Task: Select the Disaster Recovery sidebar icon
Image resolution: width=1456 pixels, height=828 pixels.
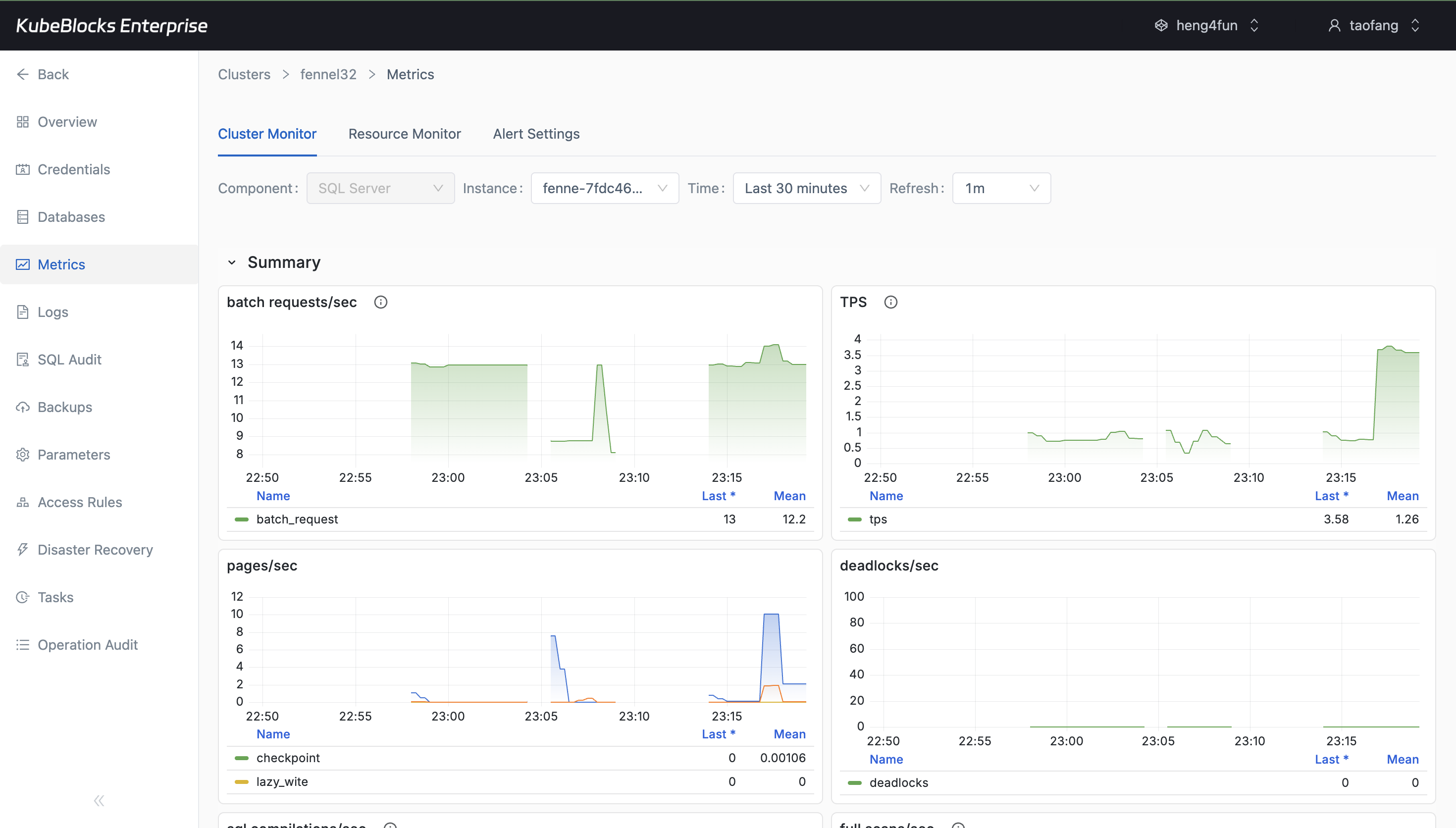Action: click(x=23, y=549)
